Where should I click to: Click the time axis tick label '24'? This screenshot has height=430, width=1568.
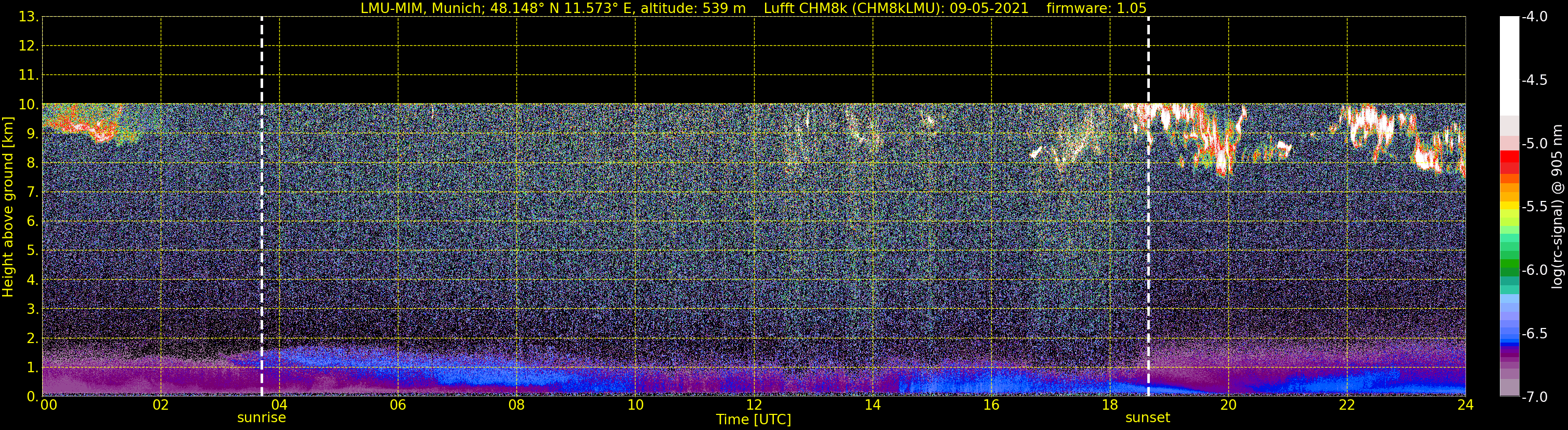tap(1466, 405)
